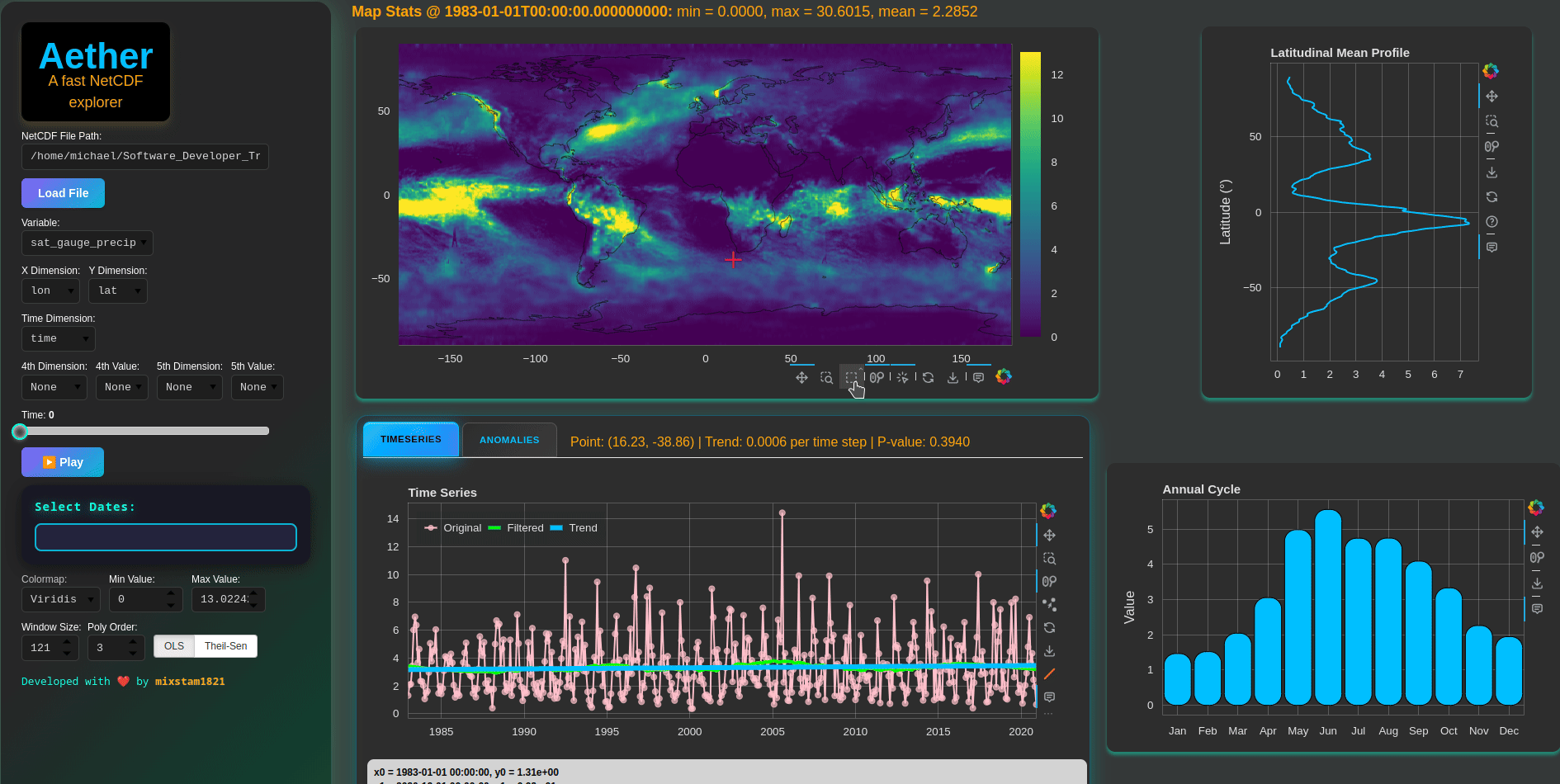
Task: Click the Load File button
Action: (x=63, y=193)
